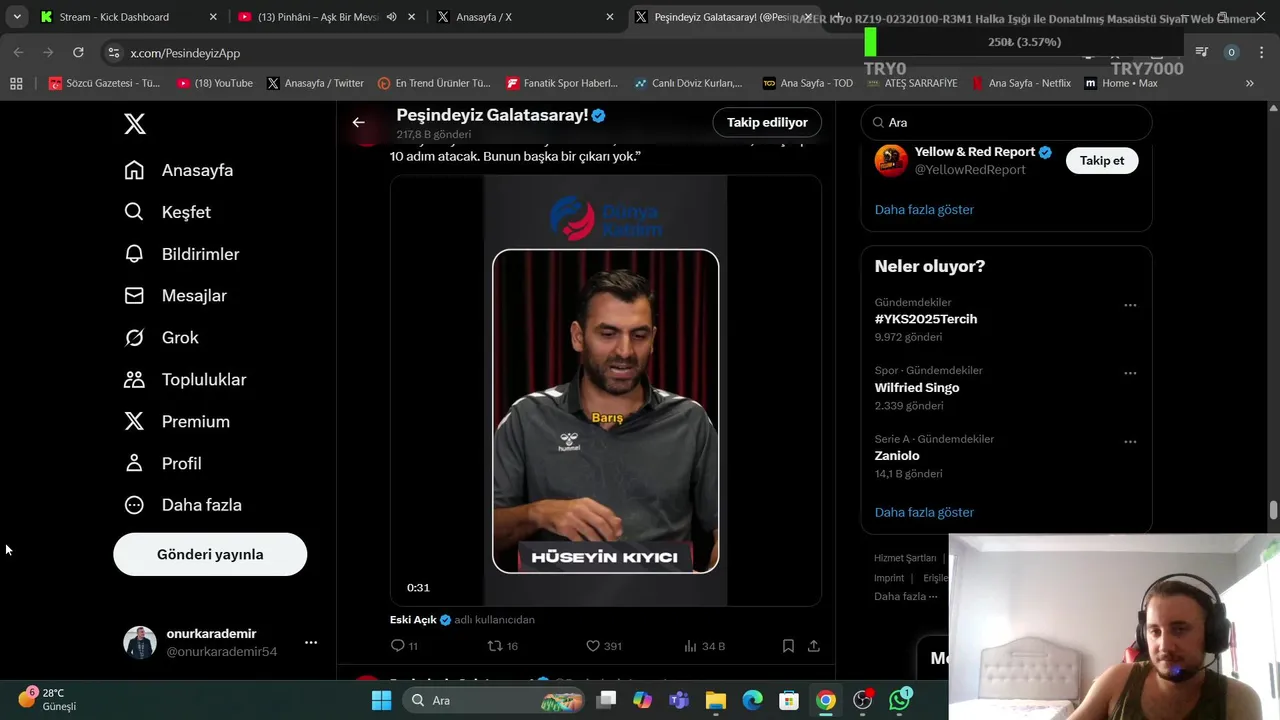Open more options for #YKS2025Tercih trend

pyautogui.click(x=1130, y=305)
